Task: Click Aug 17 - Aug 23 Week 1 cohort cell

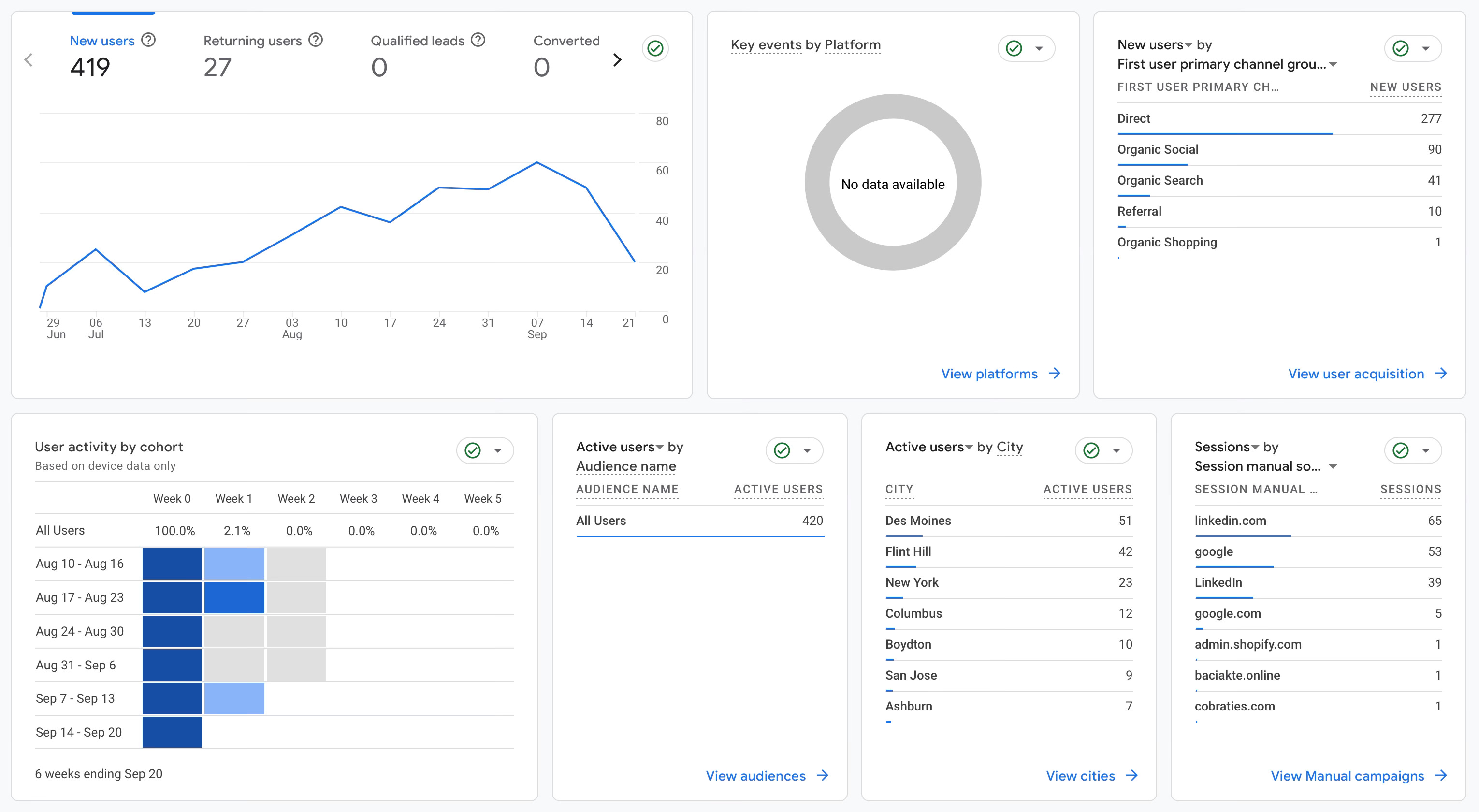Action: point(234,597)
